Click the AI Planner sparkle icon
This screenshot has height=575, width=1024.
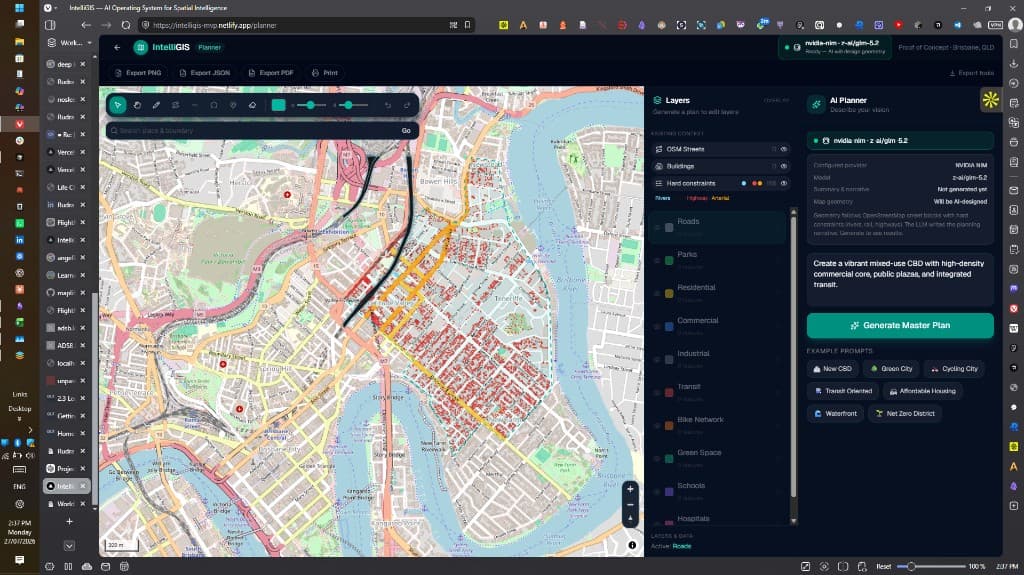(816, 104)
